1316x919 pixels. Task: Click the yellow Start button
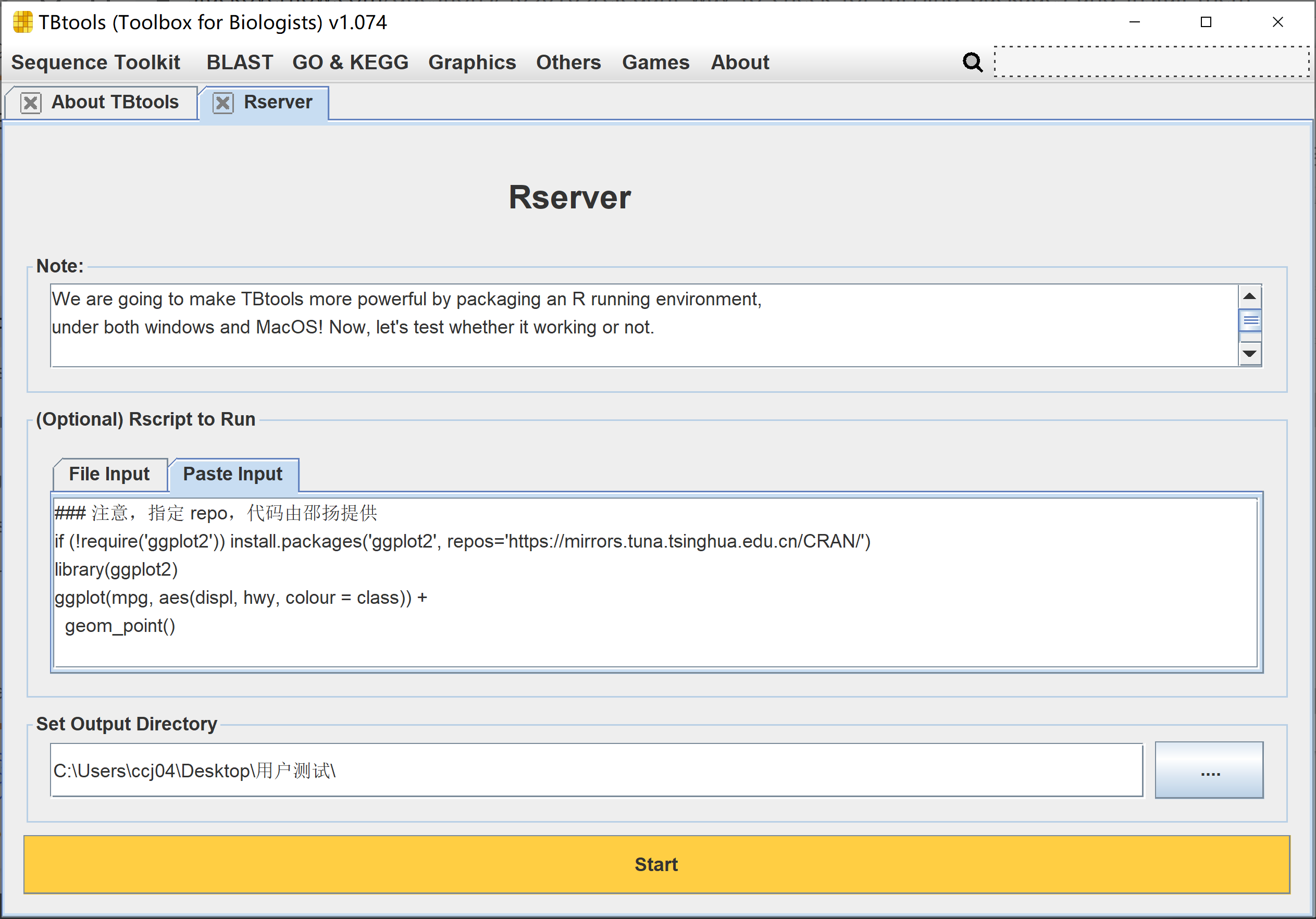pyautogui.click(x=657, y=864)
